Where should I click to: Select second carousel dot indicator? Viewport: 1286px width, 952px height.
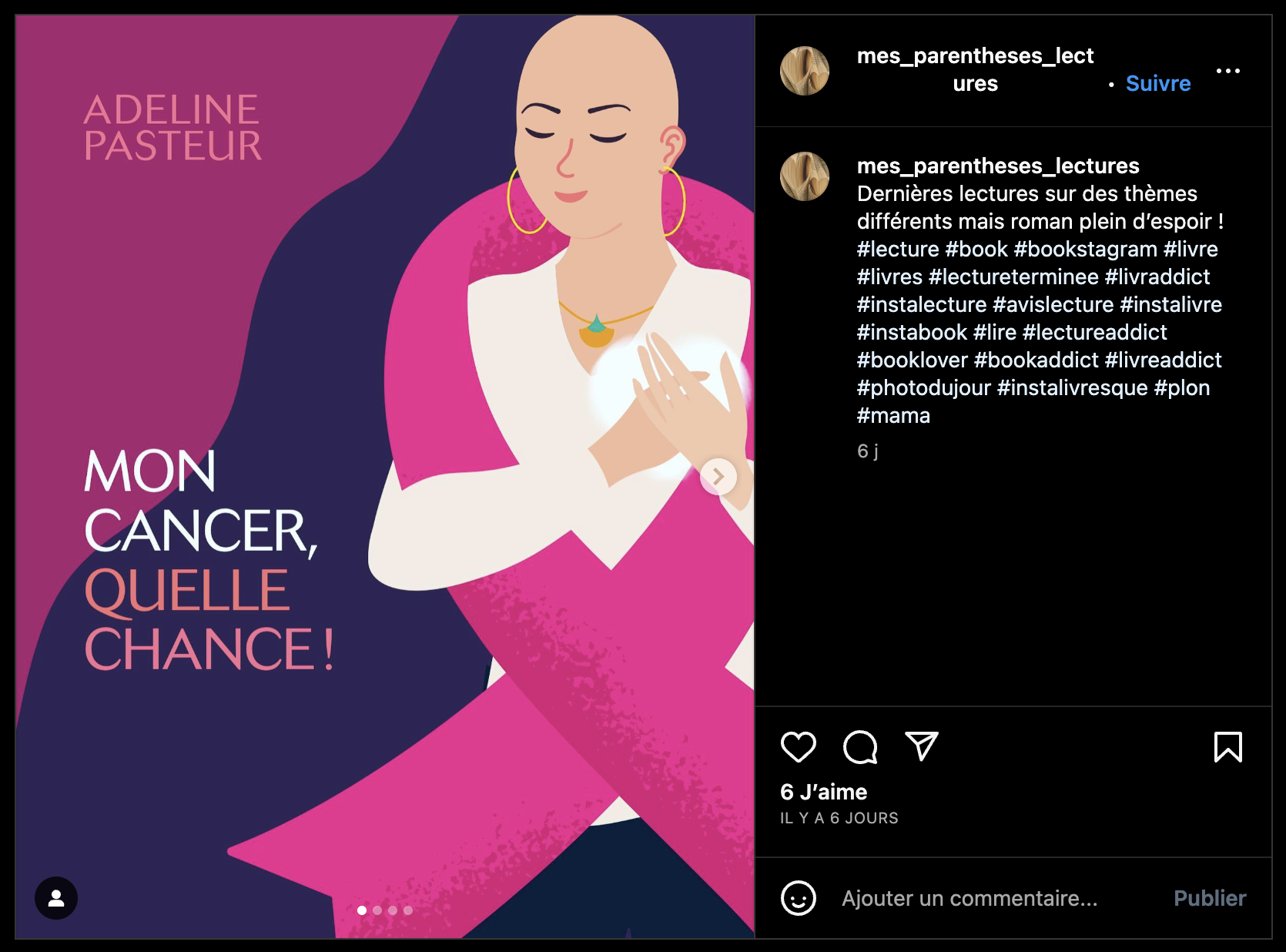click(377, 910)
